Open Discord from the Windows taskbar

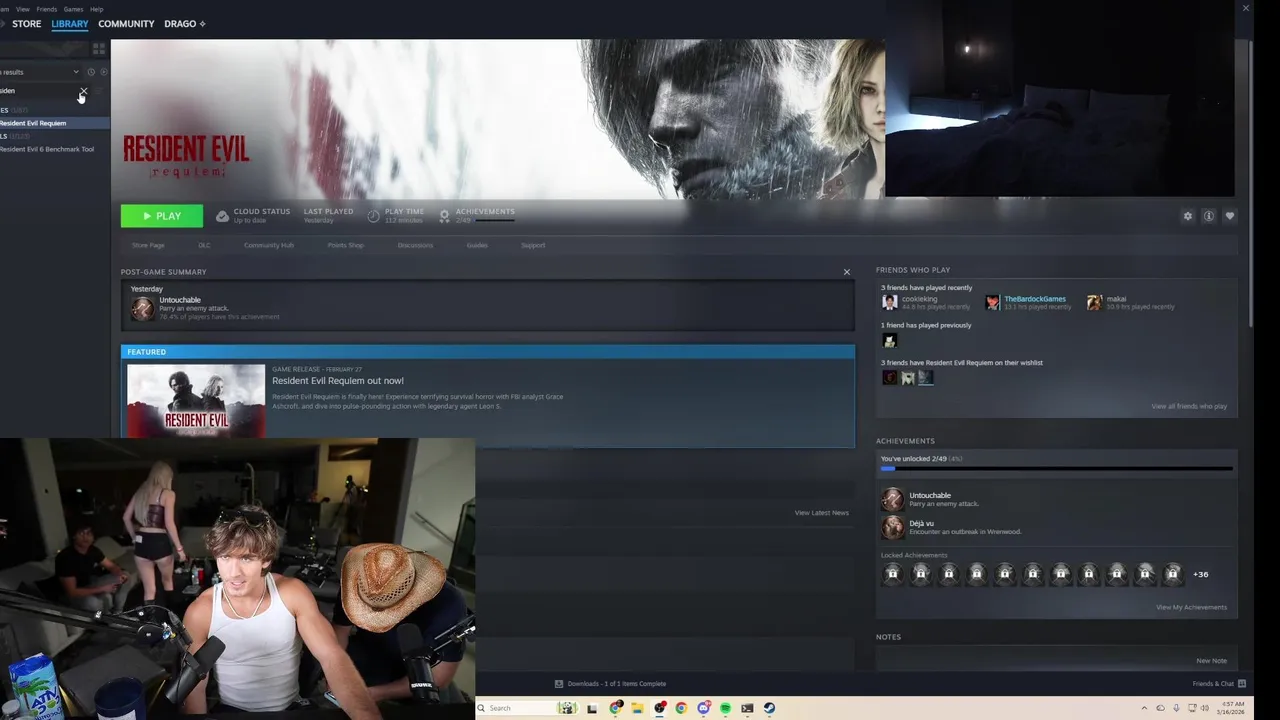[703, 708]
